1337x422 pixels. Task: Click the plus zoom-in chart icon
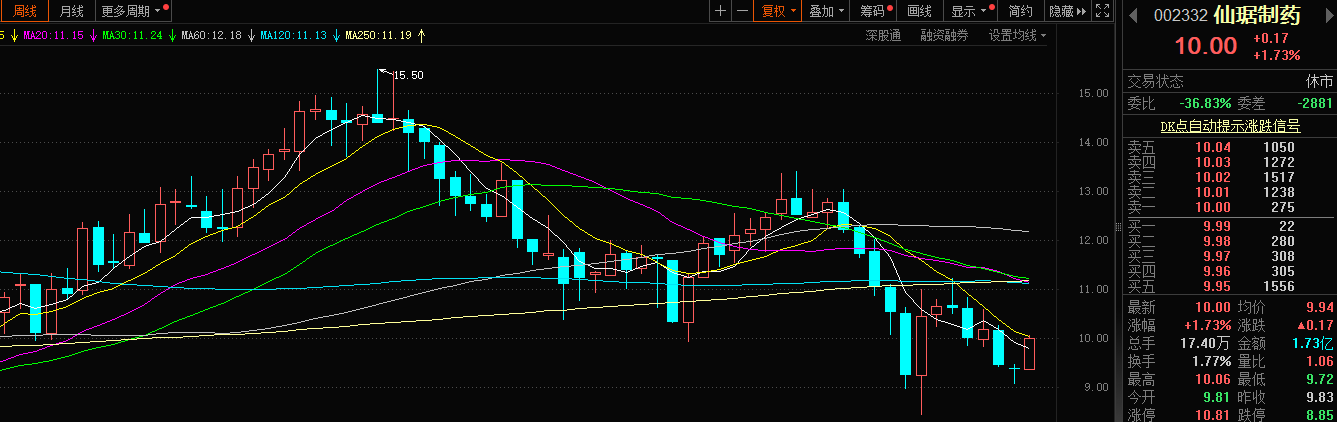click(x=721, y=11)
